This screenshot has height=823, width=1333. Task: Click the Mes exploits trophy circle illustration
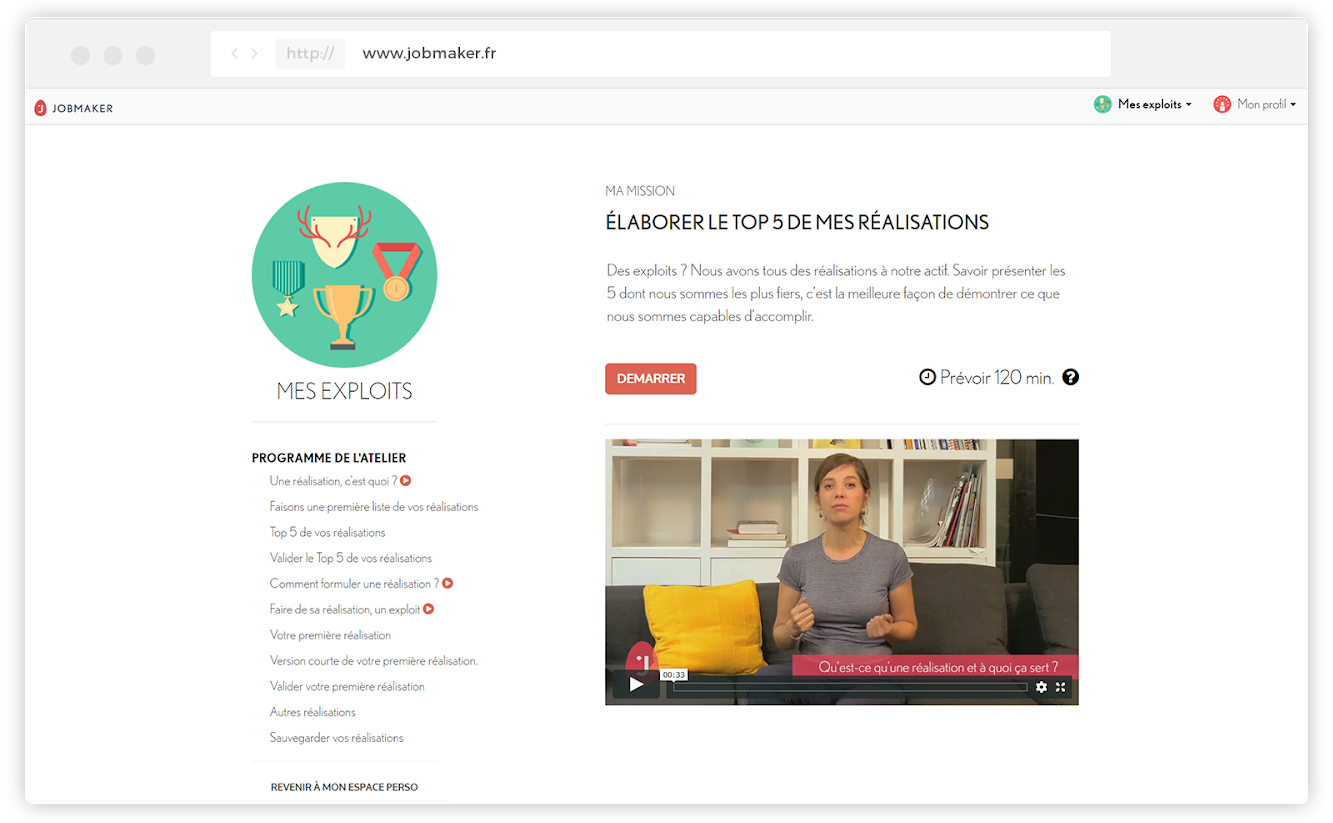click(344, 275)
